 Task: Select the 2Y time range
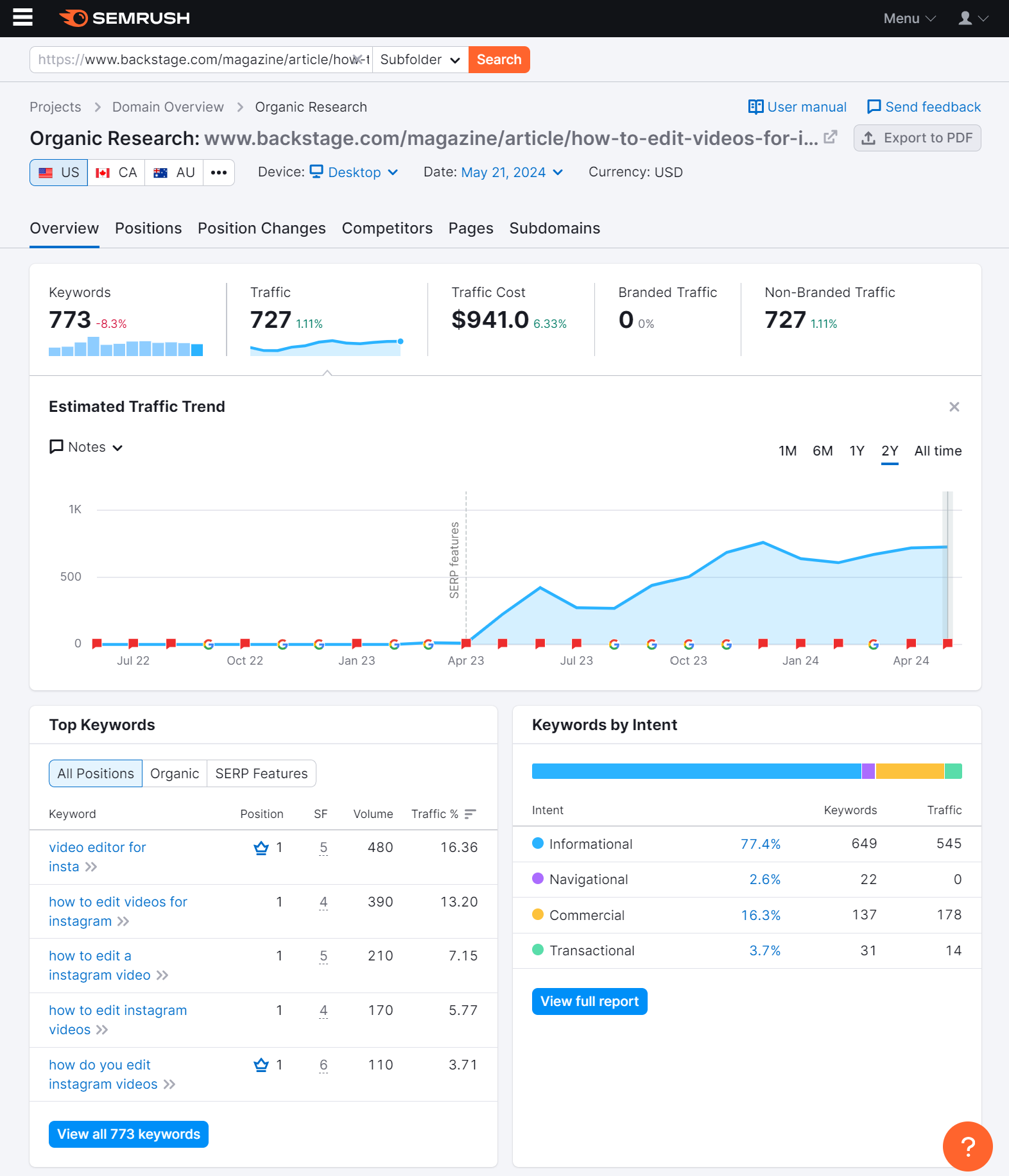coord(890,451)
